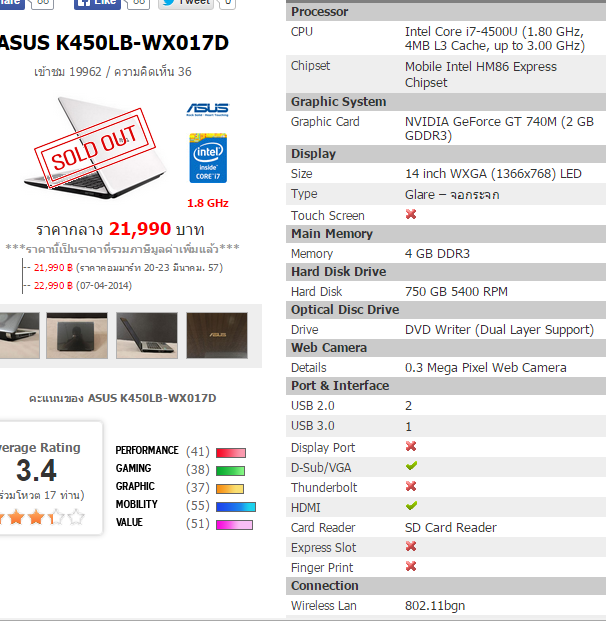This screenshot has height=621, width=606.
Task: Click the Processor section header
Action: [x=446, y=12]
